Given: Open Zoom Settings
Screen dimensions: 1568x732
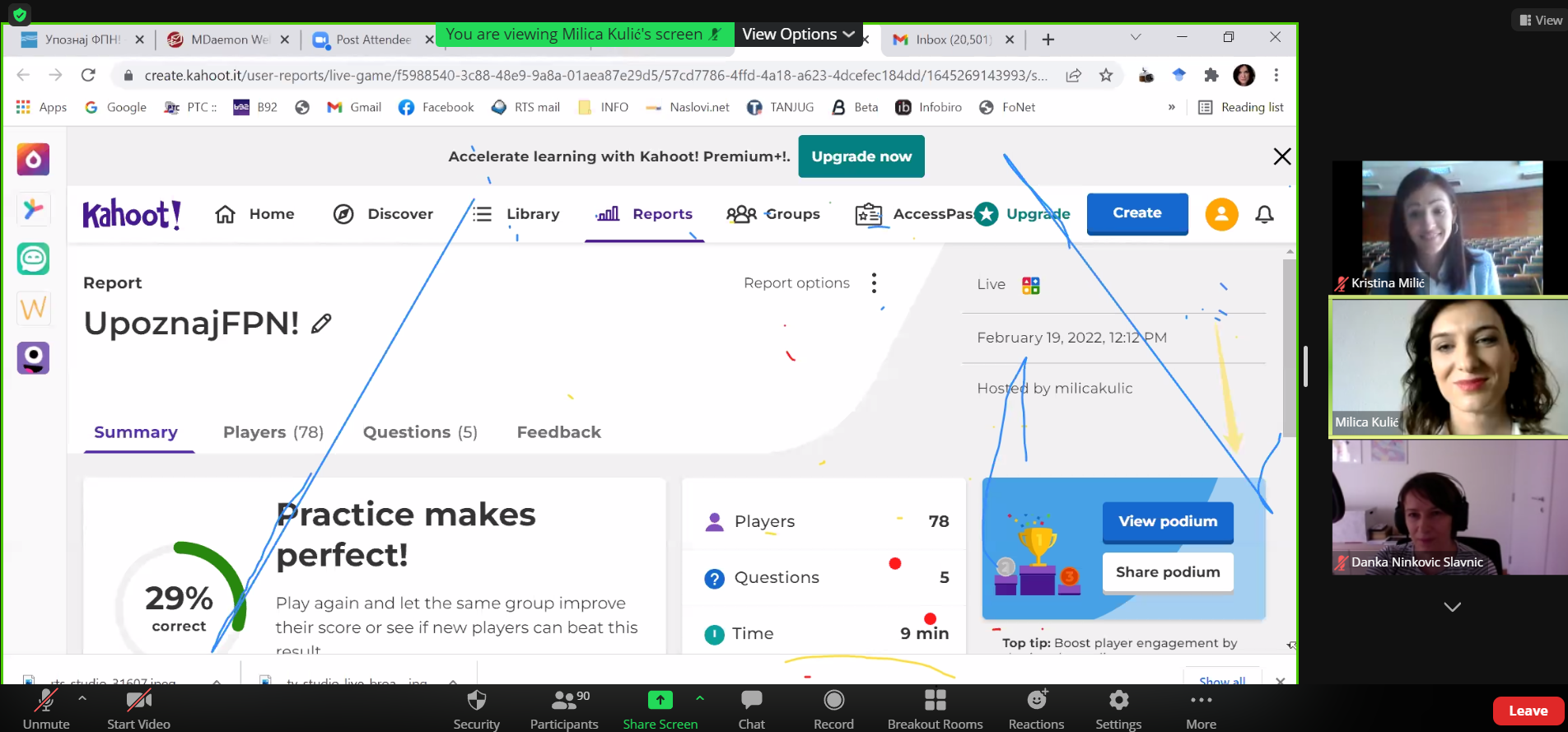Looking at the screenshot, I should coord(1118,710).
